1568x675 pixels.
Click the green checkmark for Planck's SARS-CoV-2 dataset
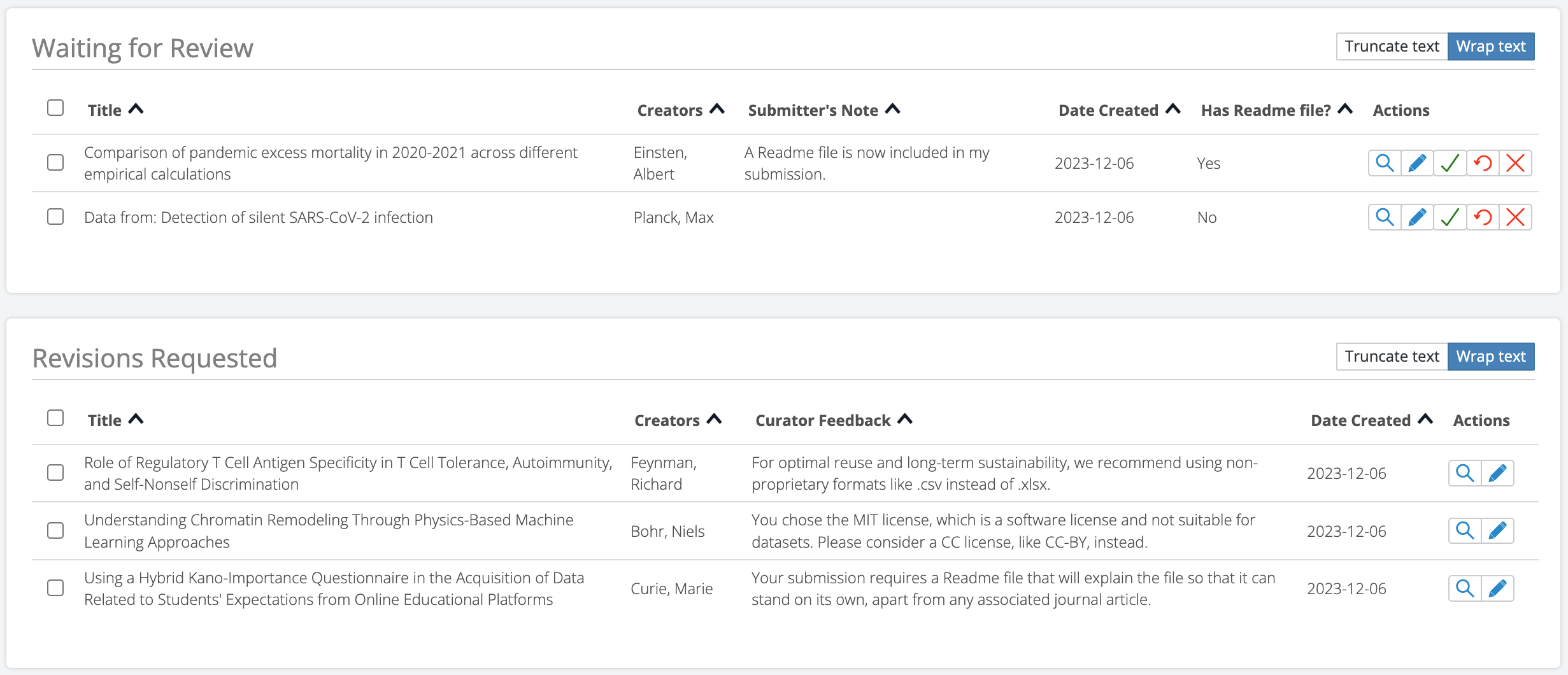(x=1450, y=218)
